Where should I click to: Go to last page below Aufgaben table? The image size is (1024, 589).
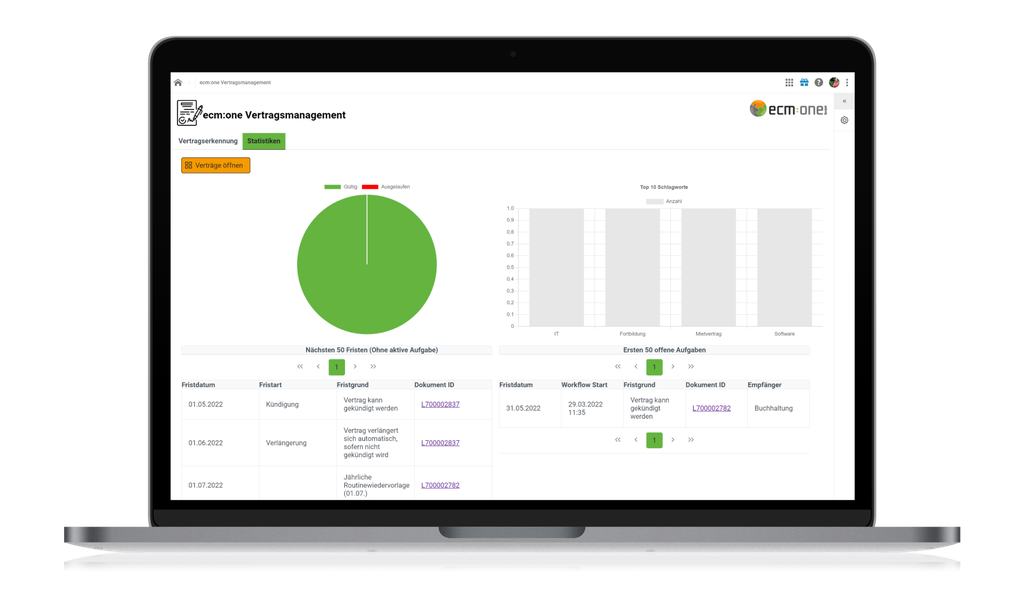[x=691, y=440]
